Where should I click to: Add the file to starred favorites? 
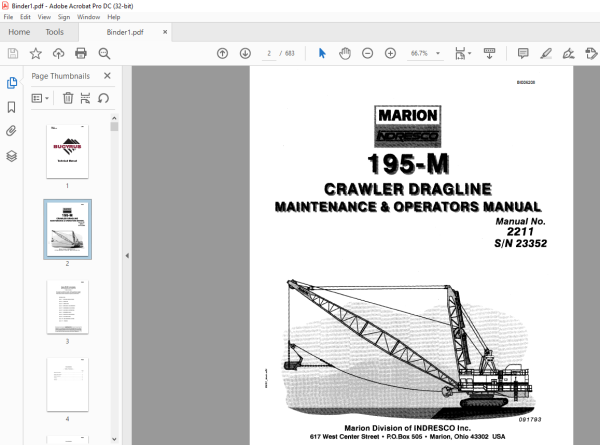pos(36,53)
